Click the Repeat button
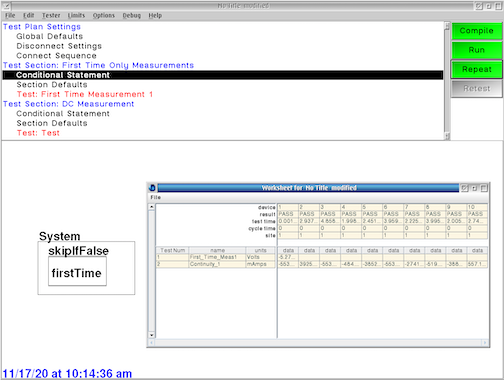Viewport: 504px width, 380px height. click(476, 69)
